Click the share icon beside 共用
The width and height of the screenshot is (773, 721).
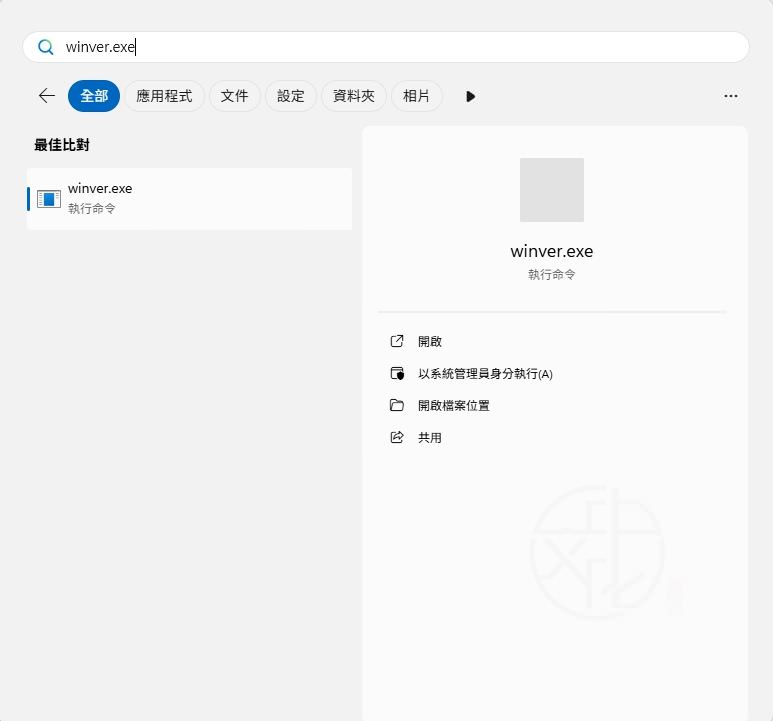coord(397,437)
